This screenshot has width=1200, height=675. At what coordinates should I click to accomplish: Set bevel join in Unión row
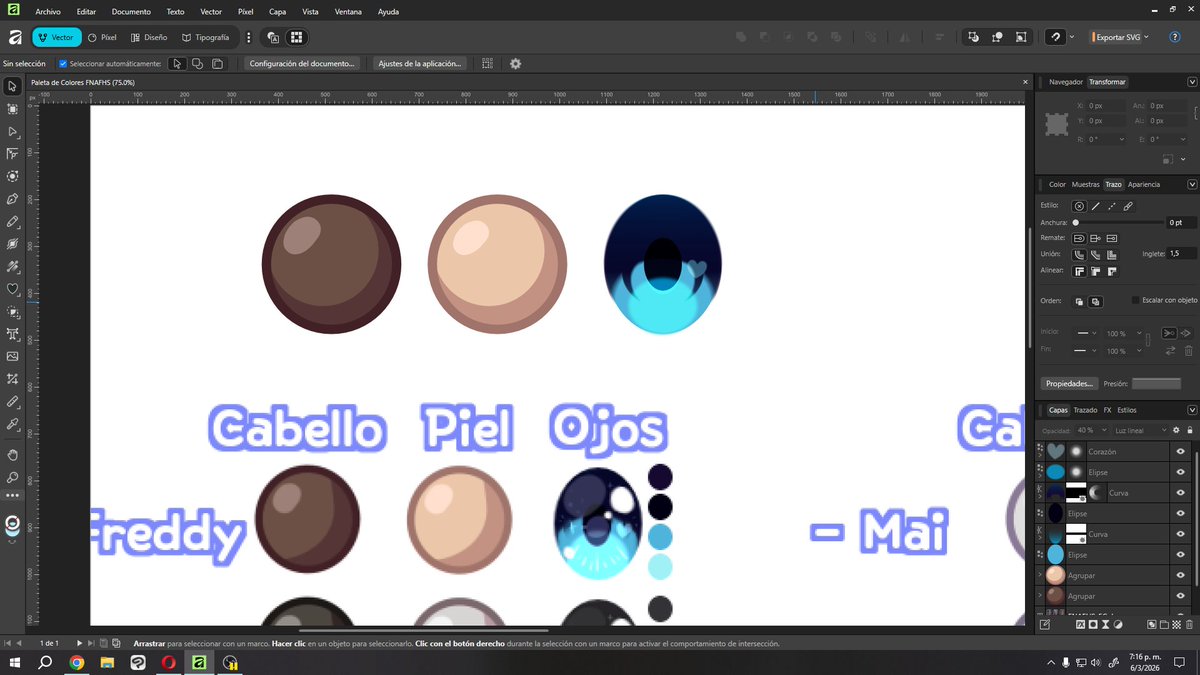(x=1095, y=255)
